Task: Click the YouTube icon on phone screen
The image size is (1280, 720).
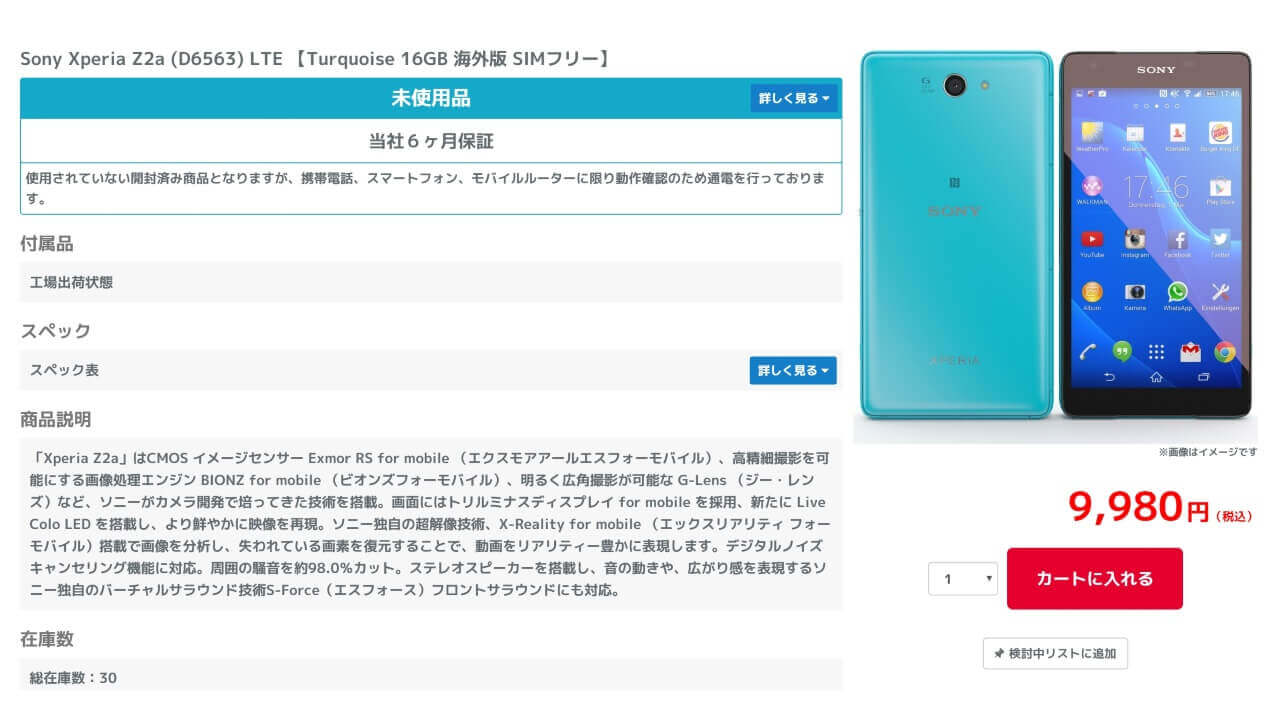Action: coord(1091,239)
